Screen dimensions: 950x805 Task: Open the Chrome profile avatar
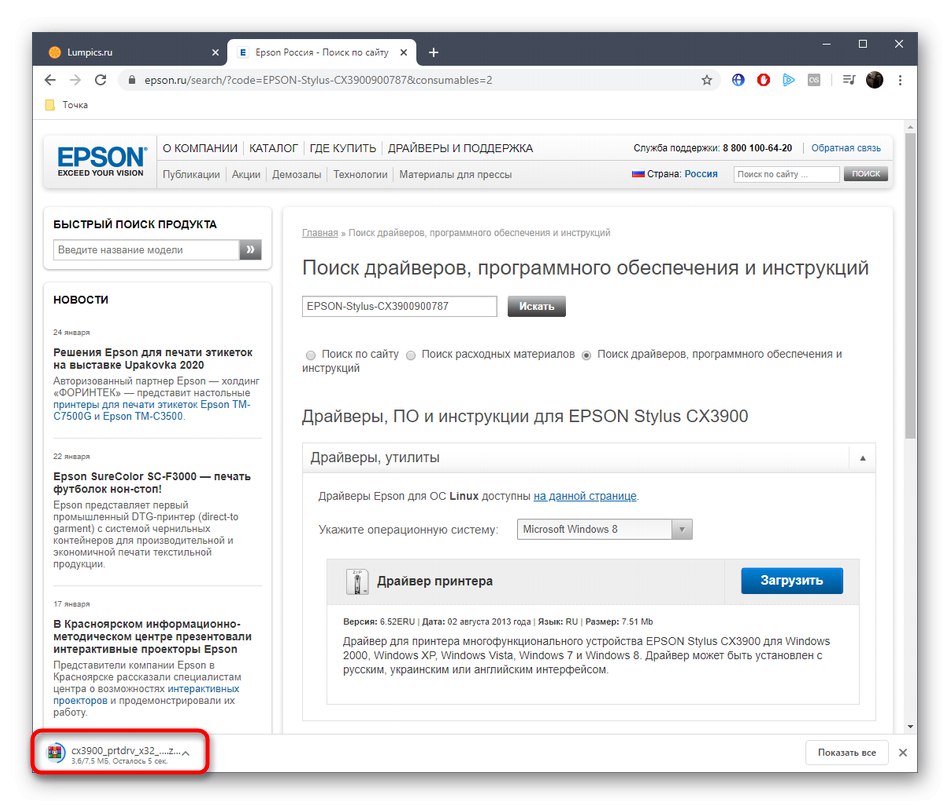tap(874, 79)
